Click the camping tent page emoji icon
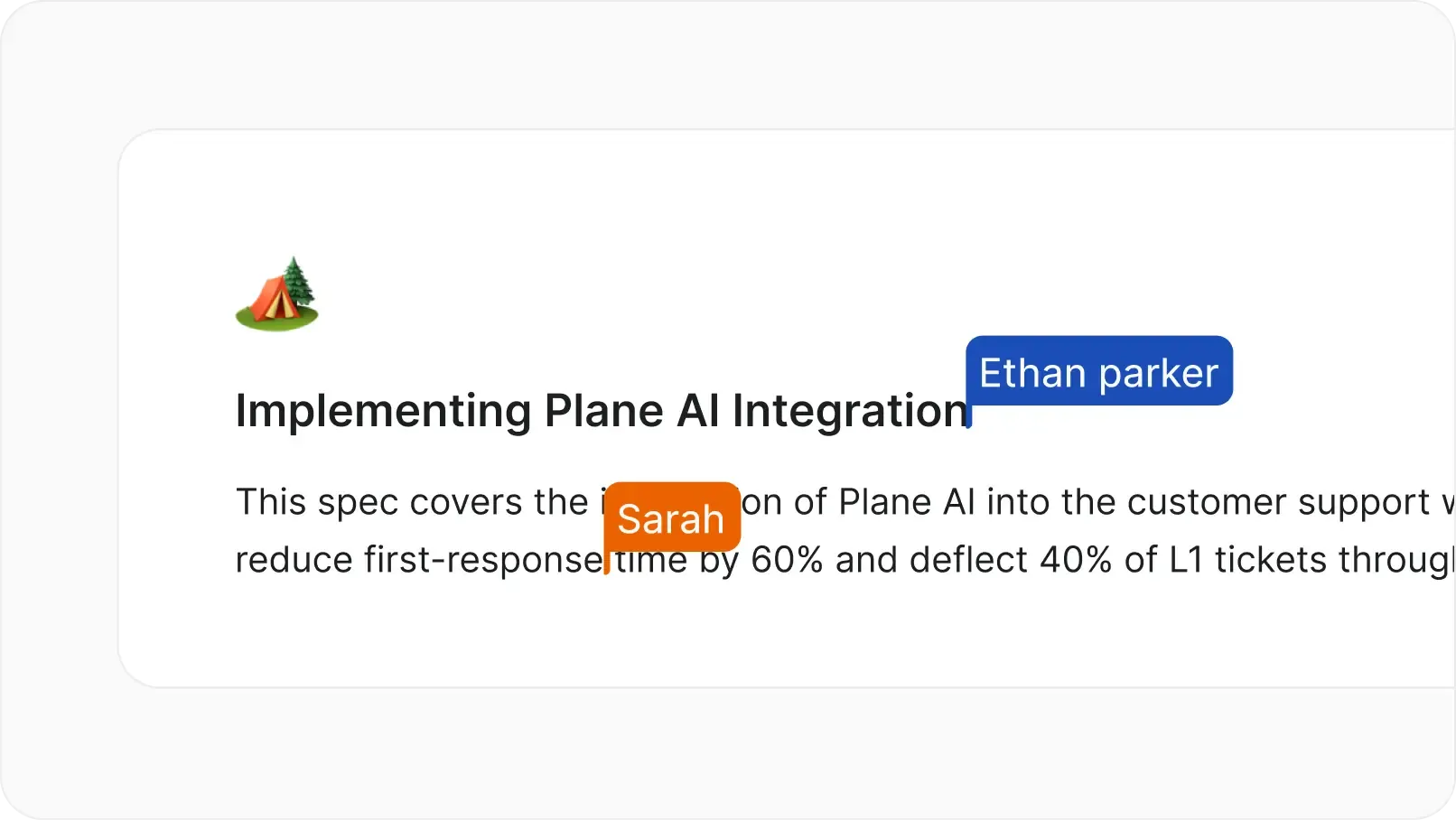 pyautogui.click(x=276, y=294)
